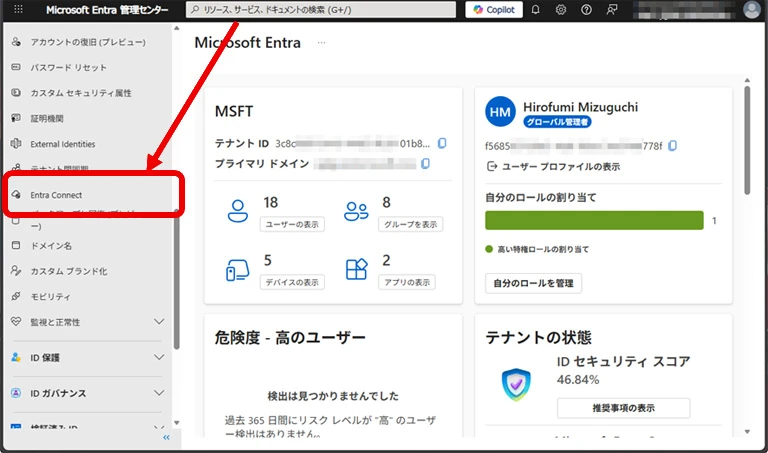Click the 監視と正常性 heart icon
Screen dimensions: 768x453
tap(16, 322)
